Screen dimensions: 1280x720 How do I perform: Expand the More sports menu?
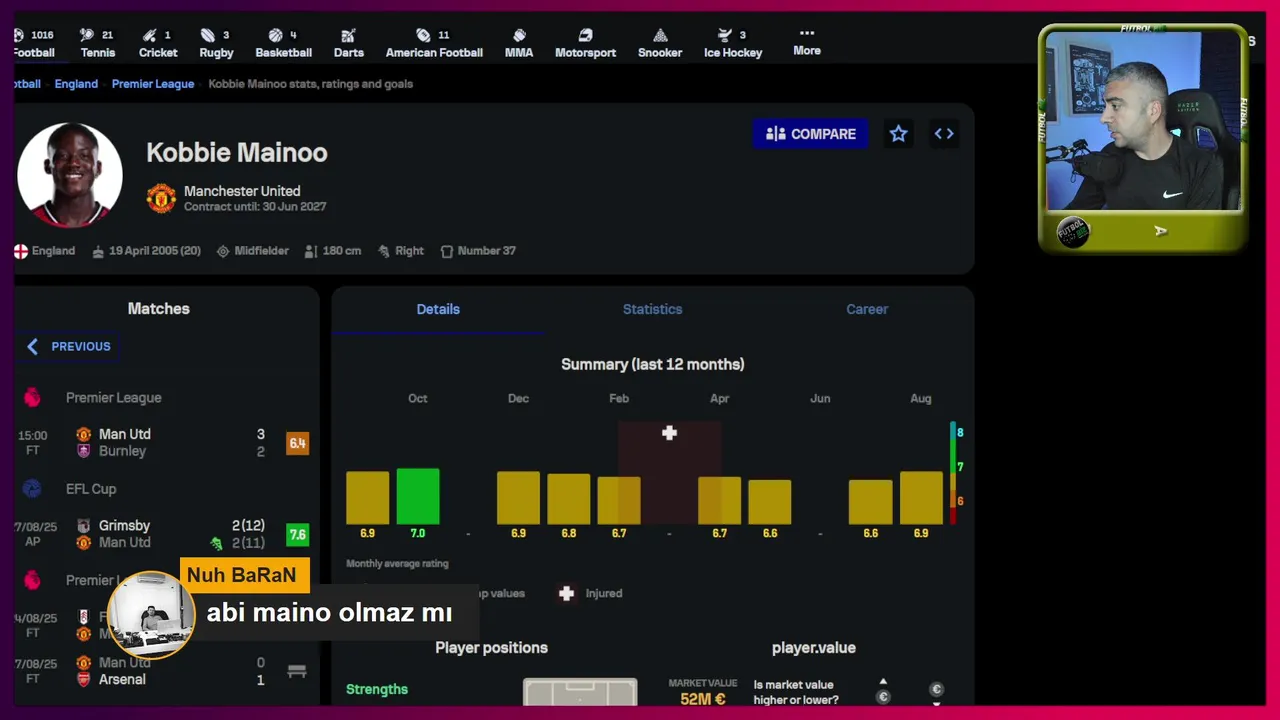(x=807, y=42)
